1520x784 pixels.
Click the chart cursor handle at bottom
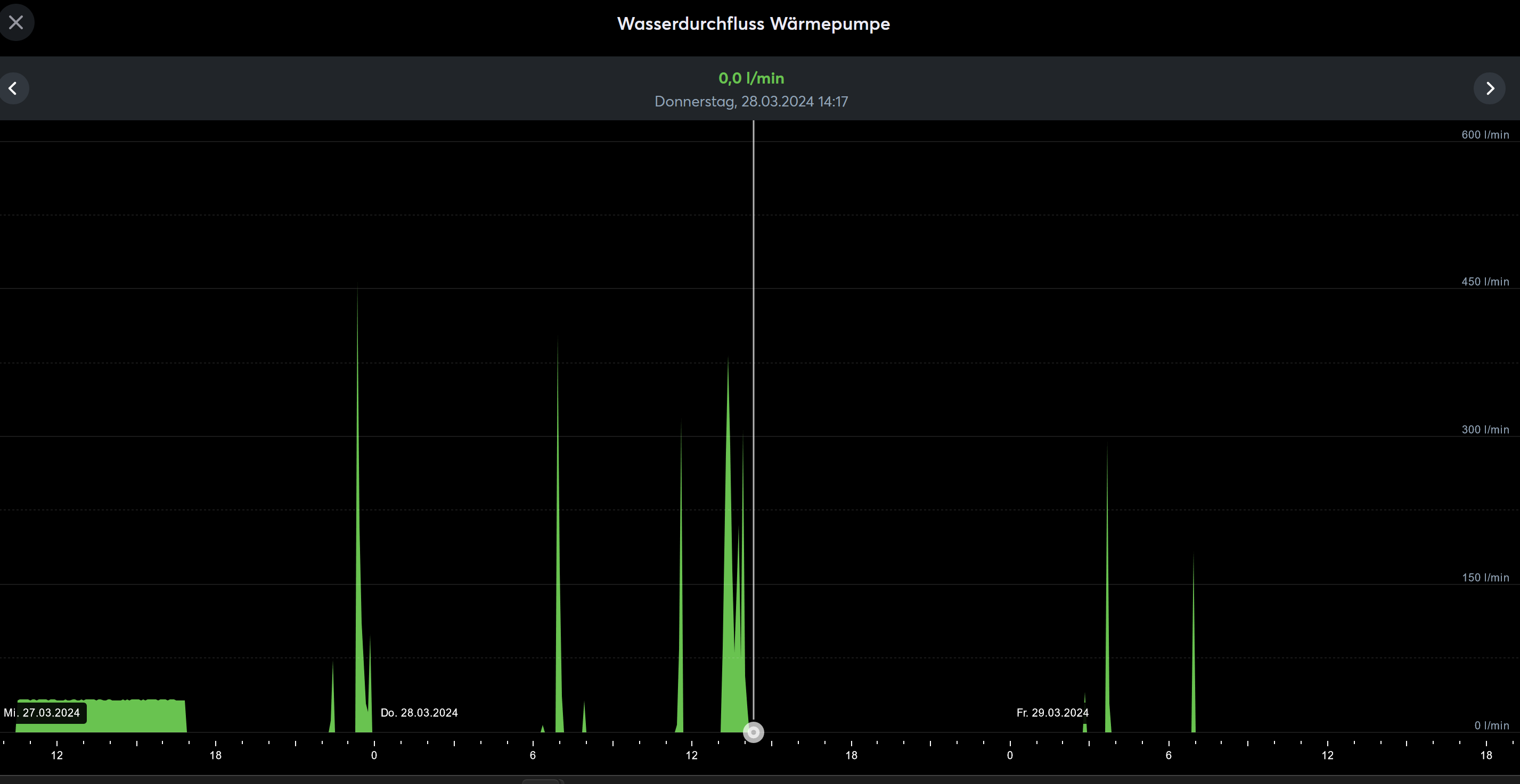(x=753, y=732)
